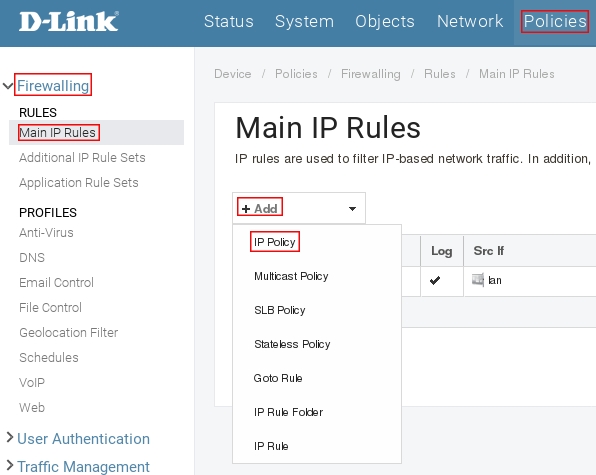Viewport: 596px width, 475px height.
Task: Choose Stateless Policy entry
Action: pos(292,344)
